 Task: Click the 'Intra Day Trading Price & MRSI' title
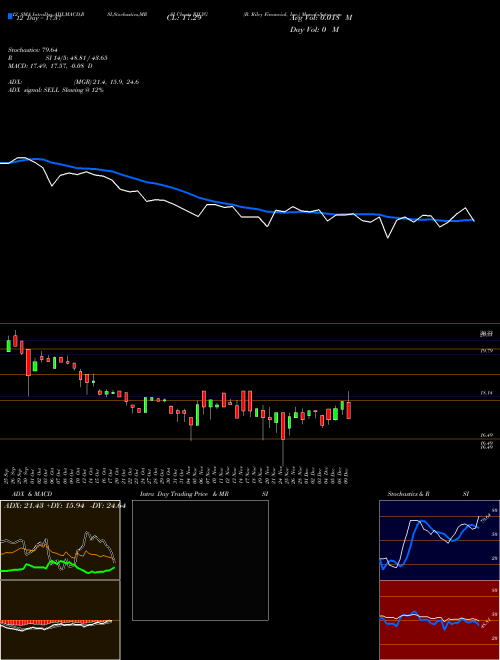[204, 494]
